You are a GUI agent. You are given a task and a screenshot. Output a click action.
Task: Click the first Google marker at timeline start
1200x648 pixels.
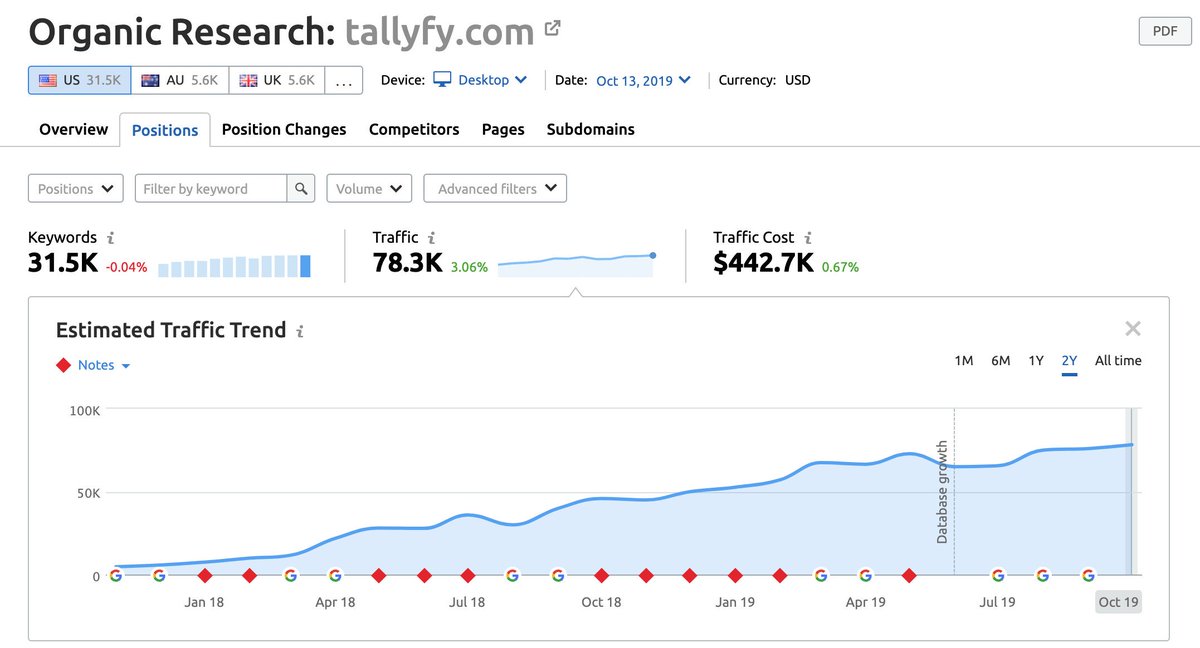pyautogui.click(x=115, y=575)
